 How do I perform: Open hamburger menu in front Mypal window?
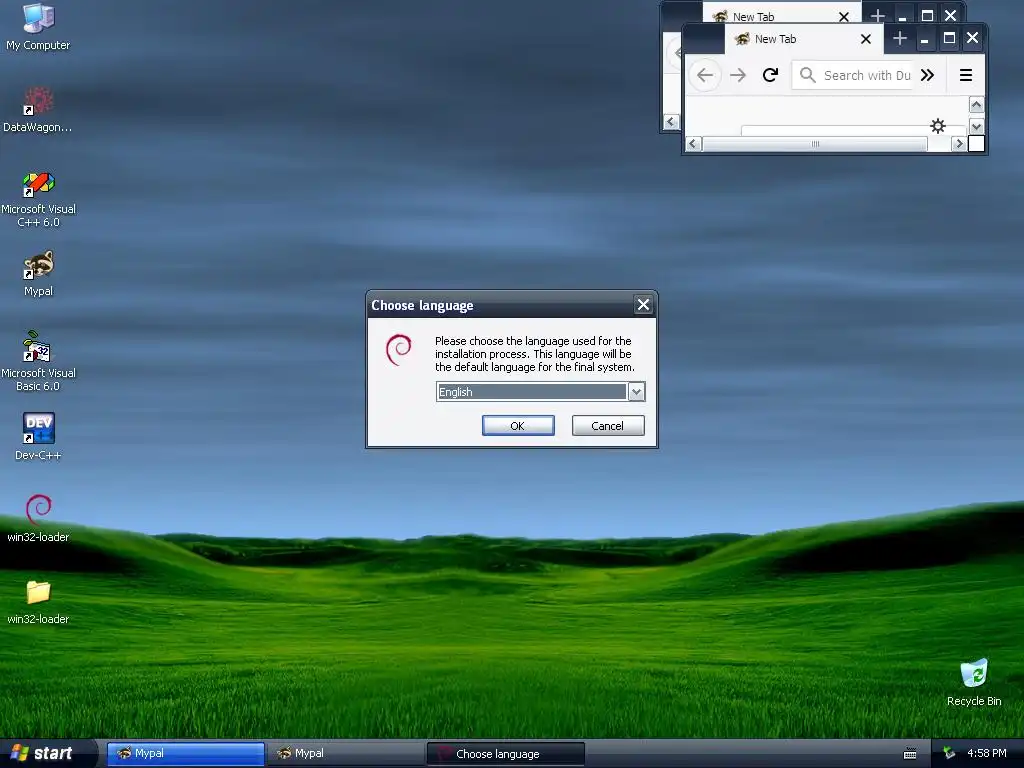pos(966,75)
